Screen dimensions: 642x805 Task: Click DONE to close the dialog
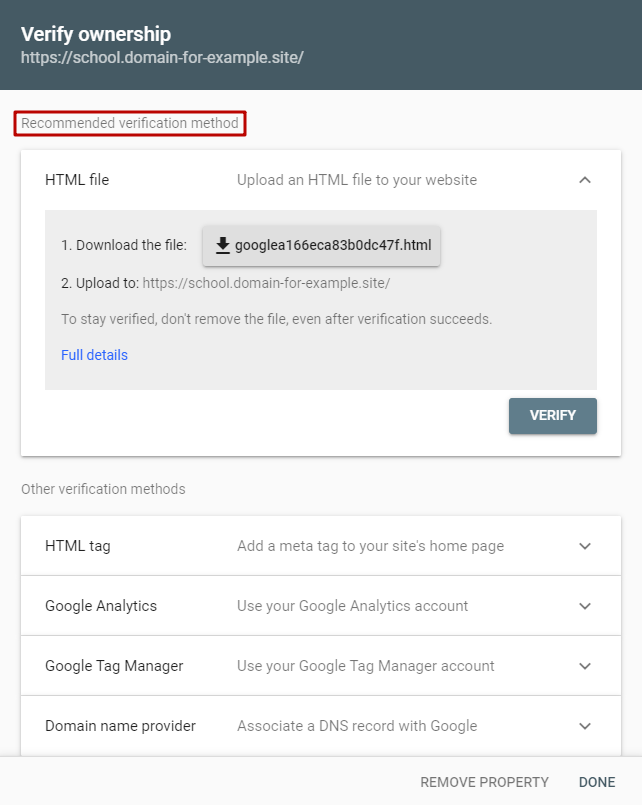(597, 782)
